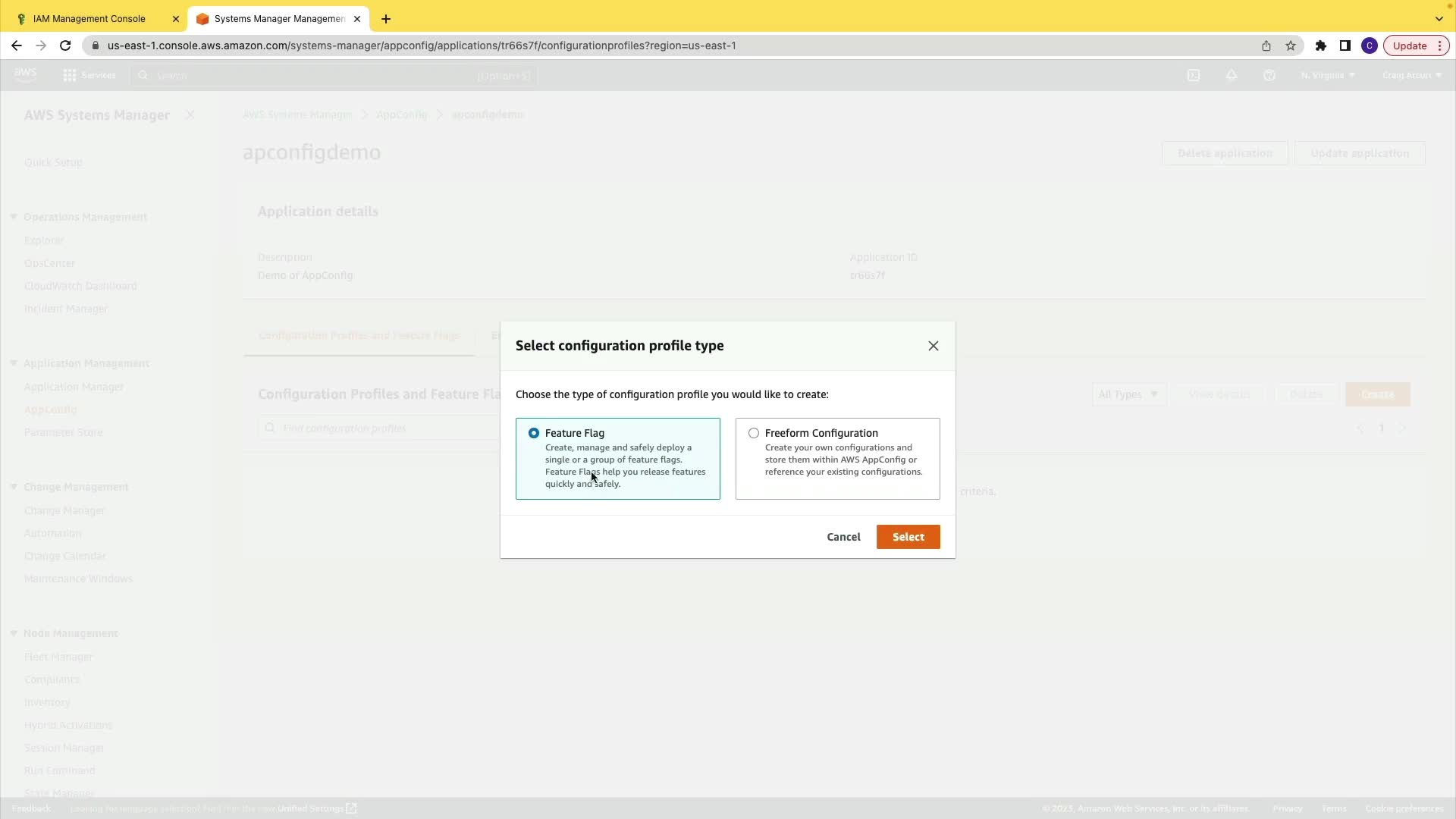Screen dimensions: 1456x819
Task: Expand the tab search chevron
Action: tap(1439, 19)
